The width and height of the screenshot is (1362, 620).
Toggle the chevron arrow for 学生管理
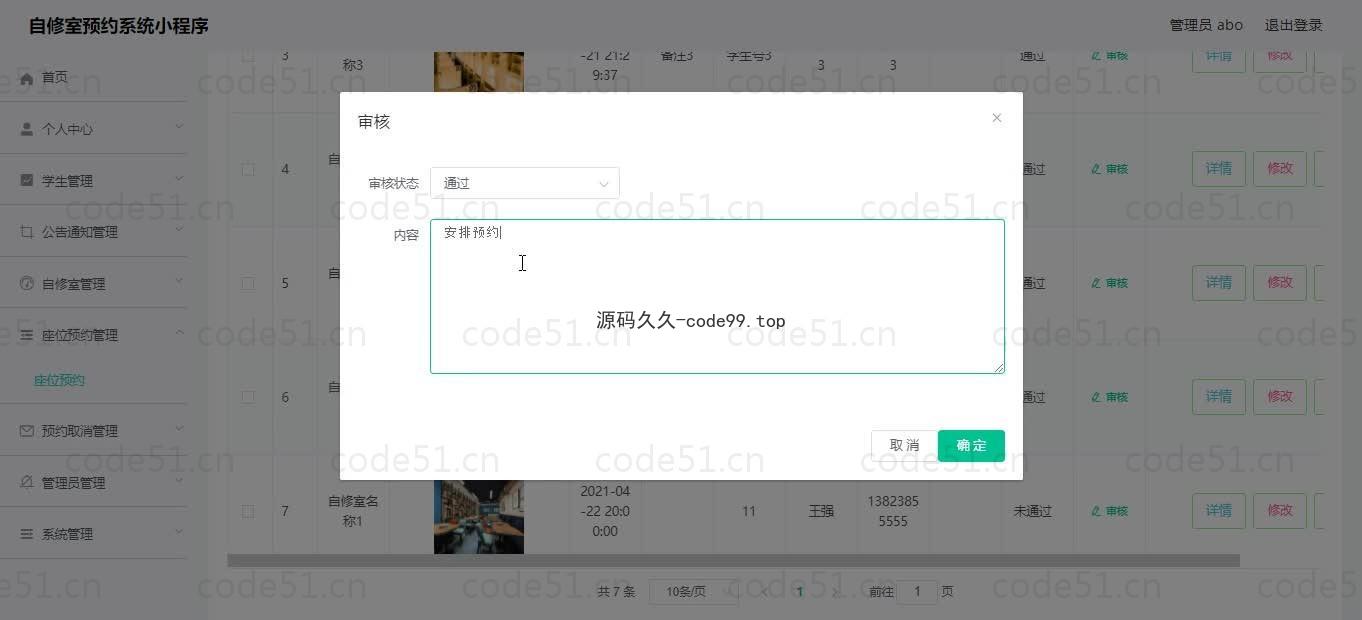[x=179, y=179]
